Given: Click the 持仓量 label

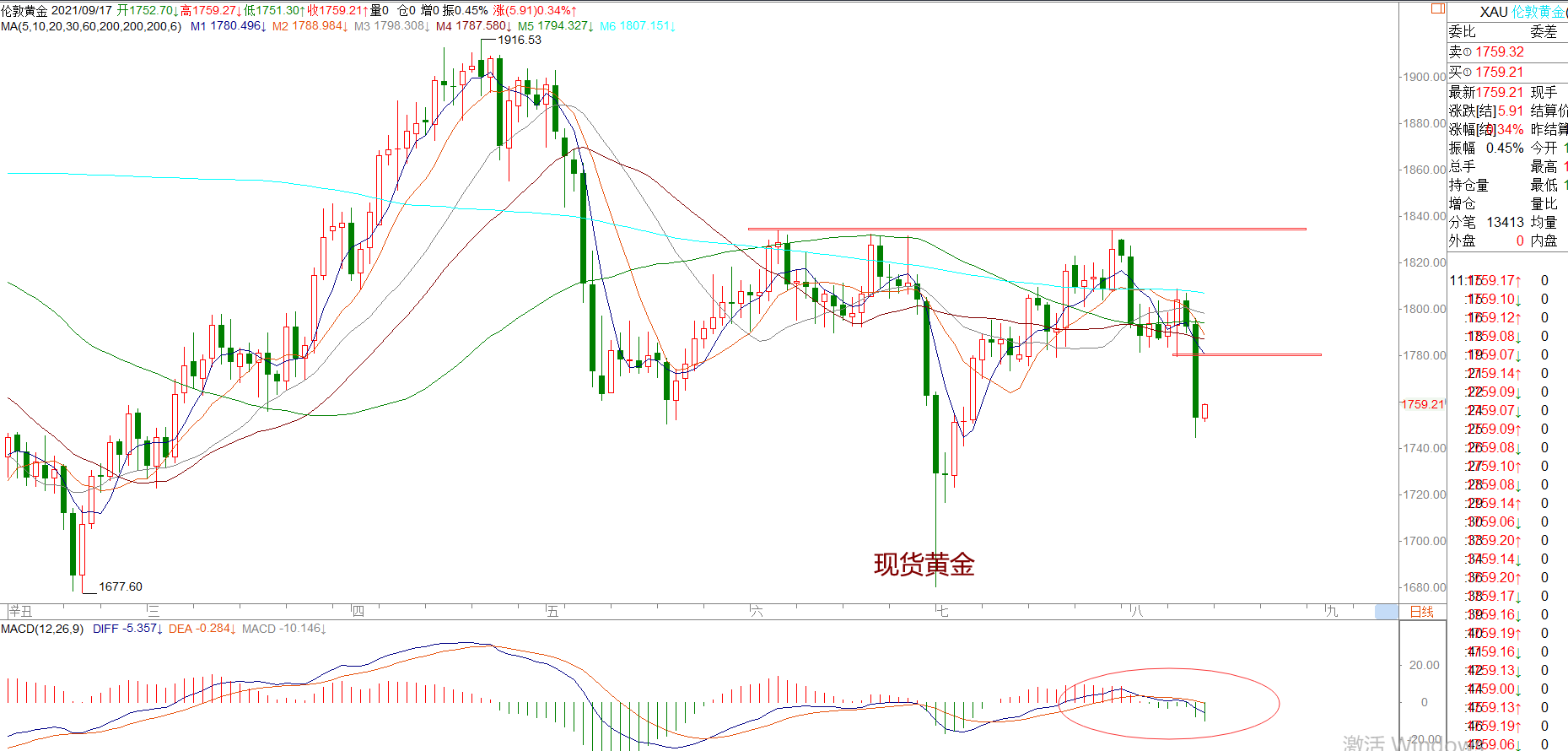Looking at the screenshot, I should (1468, 185).
